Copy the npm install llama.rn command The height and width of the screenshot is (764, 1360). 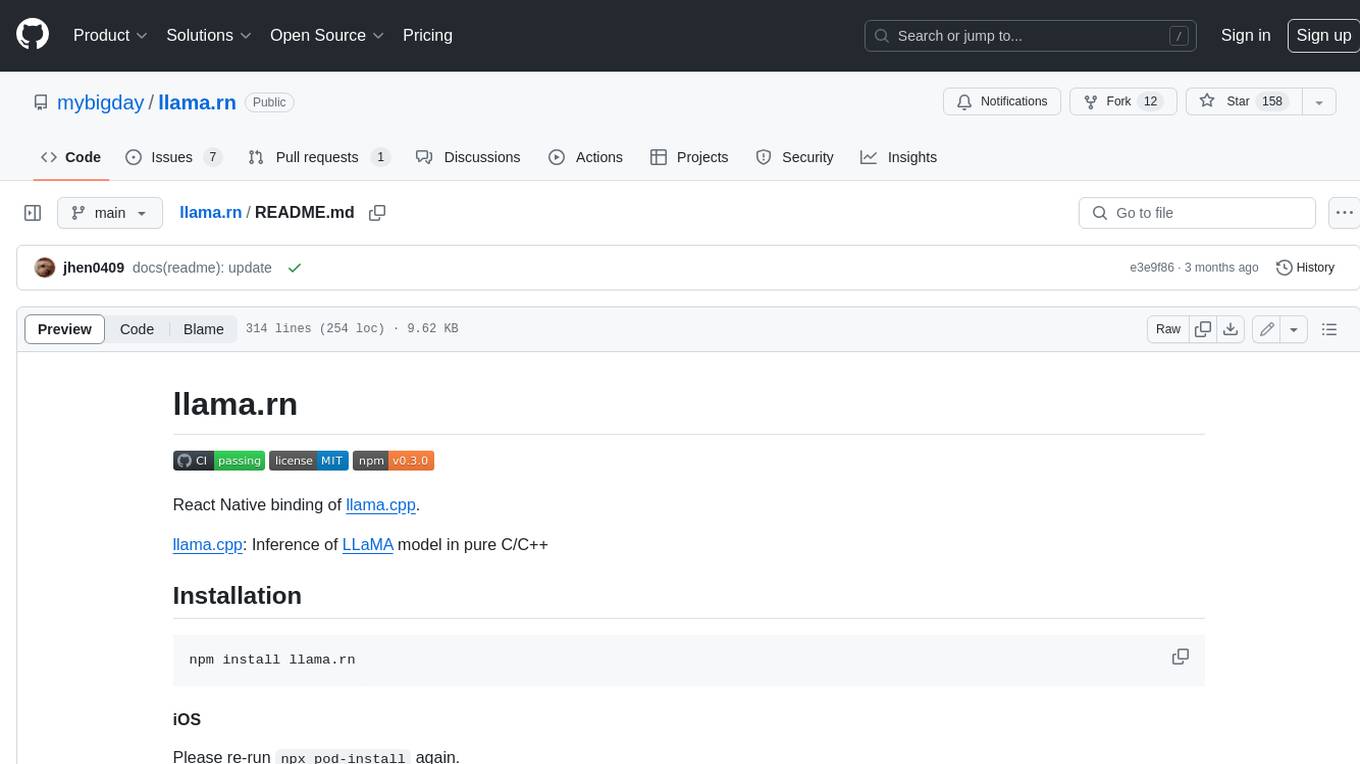(1180, 657)
